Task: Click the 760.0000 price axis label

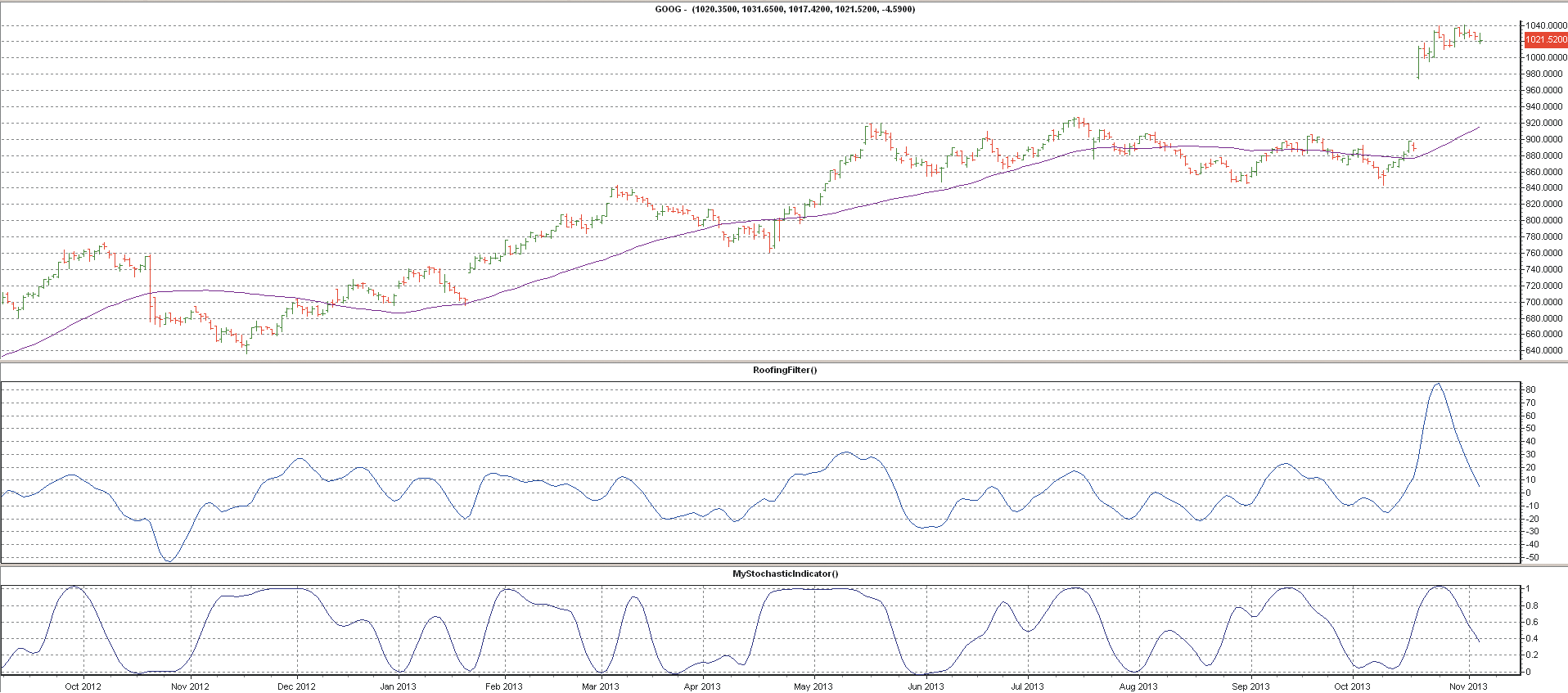Action: 1545,253
